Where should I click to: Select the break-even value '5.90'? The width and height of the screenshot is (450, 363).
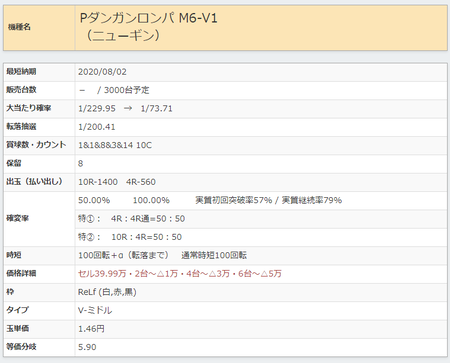(x=87, y=347)
